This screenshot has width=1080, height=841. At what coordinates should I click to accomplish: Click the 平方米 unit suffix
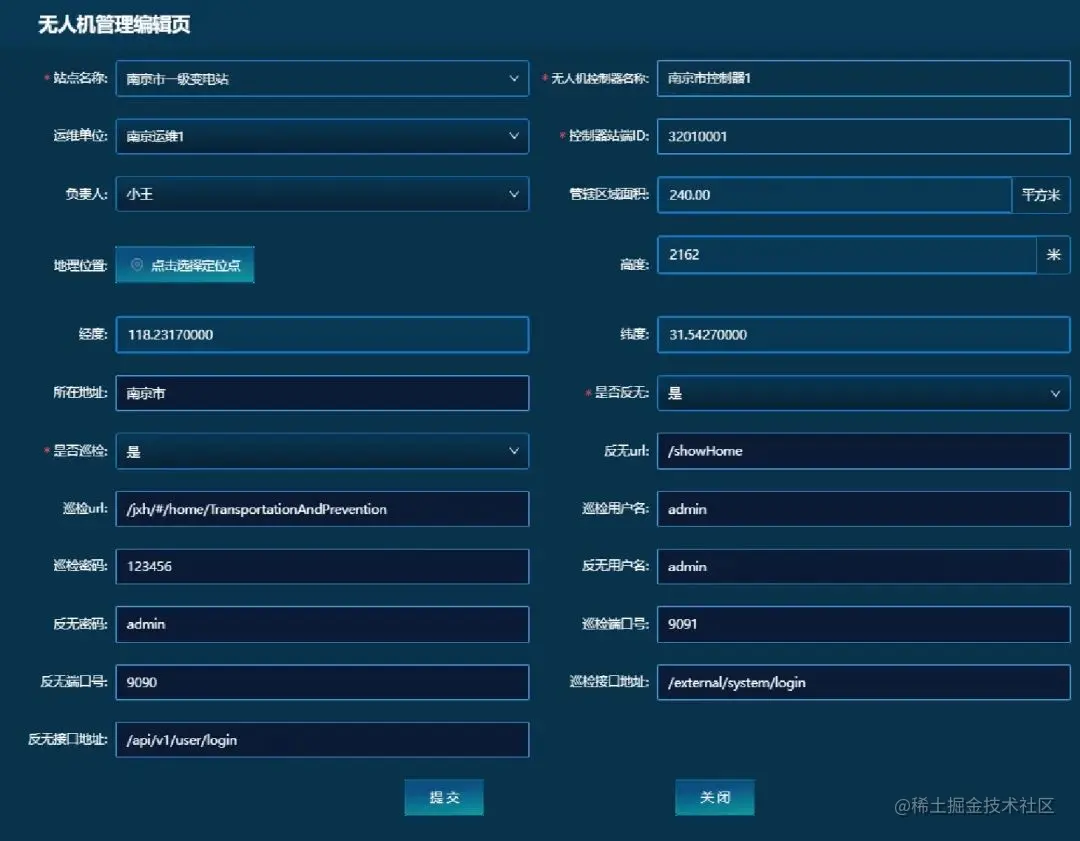click(1041, 195)
